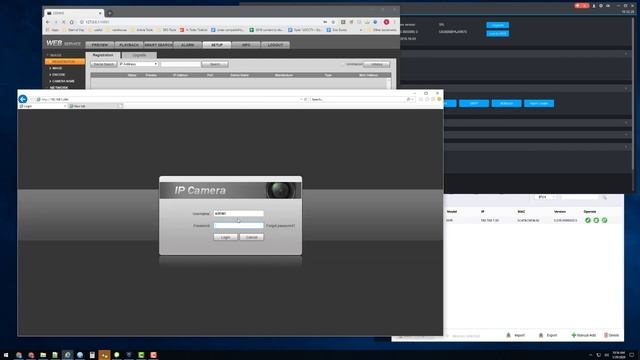Open the ALARM tab in Web Service
The width and height of the screenshot is (640, 360).
188,45
